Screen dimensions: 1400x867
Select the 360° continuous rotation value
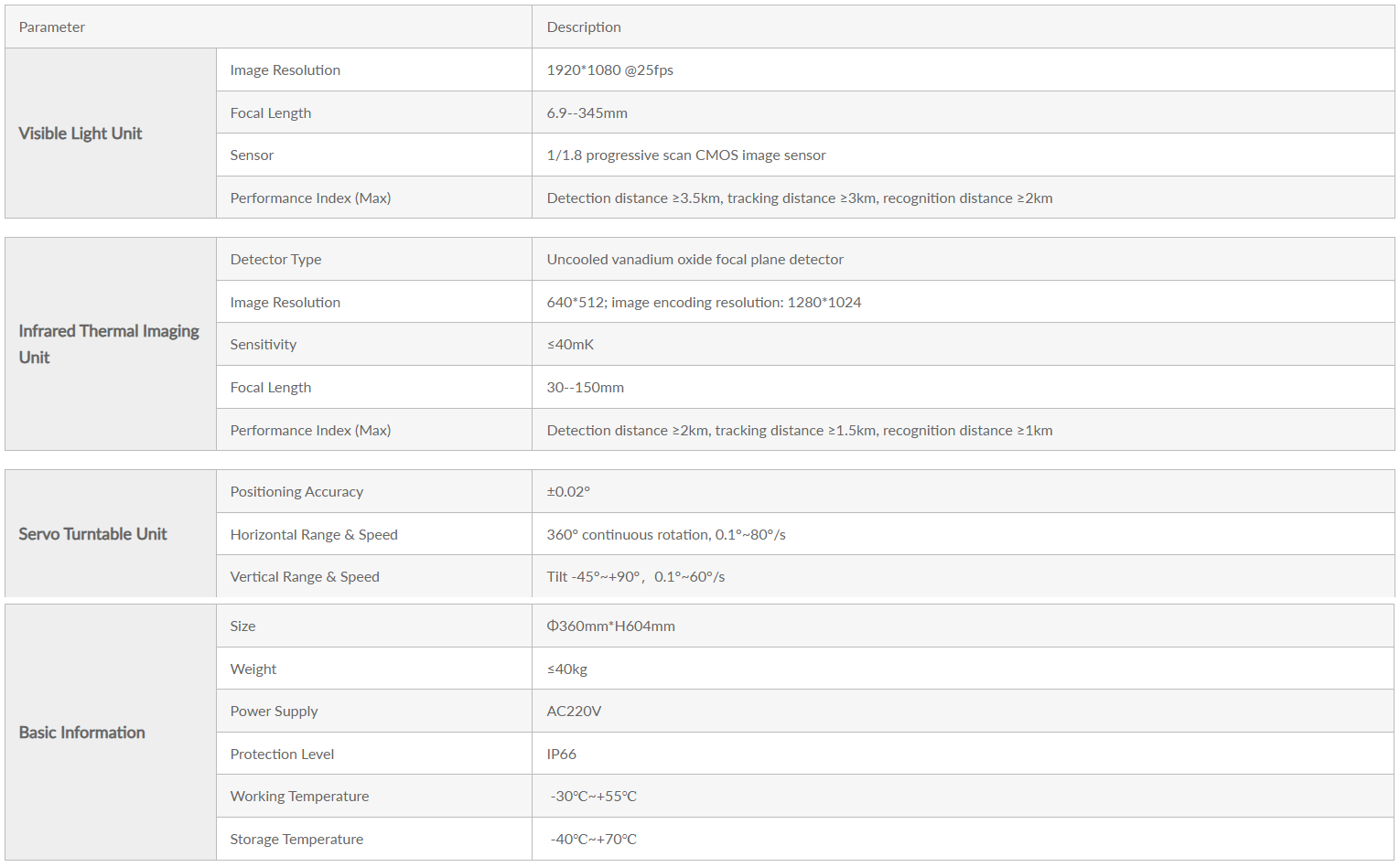[666, 535]
